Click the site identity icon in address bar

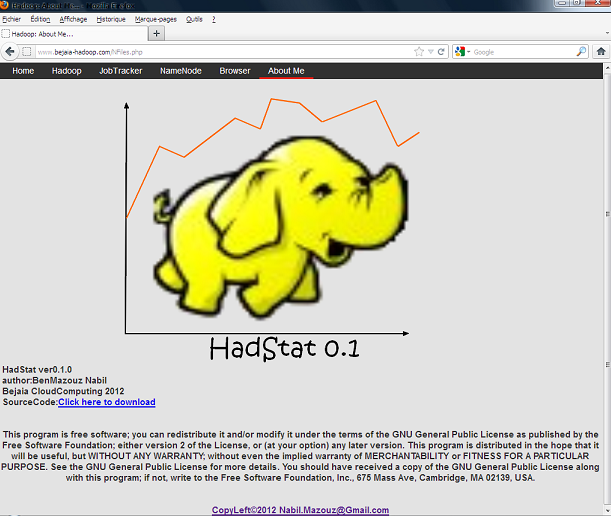pos(26,52)
